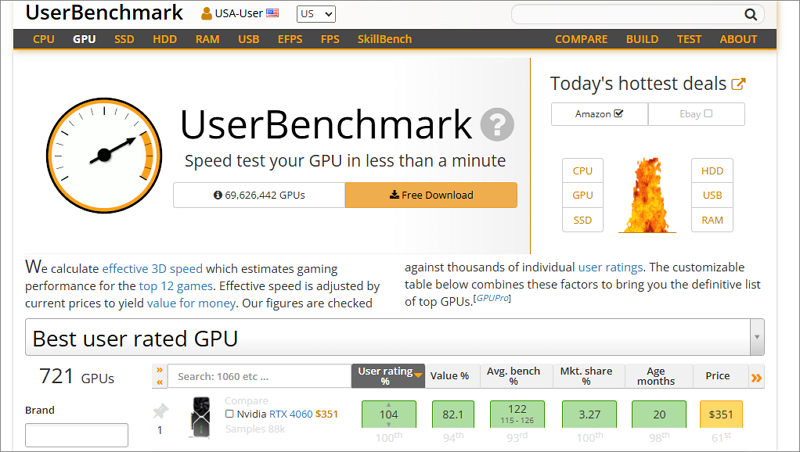Open the FPS menu tab
This screenshot has width=800, height=452.
tap(330, 39)
